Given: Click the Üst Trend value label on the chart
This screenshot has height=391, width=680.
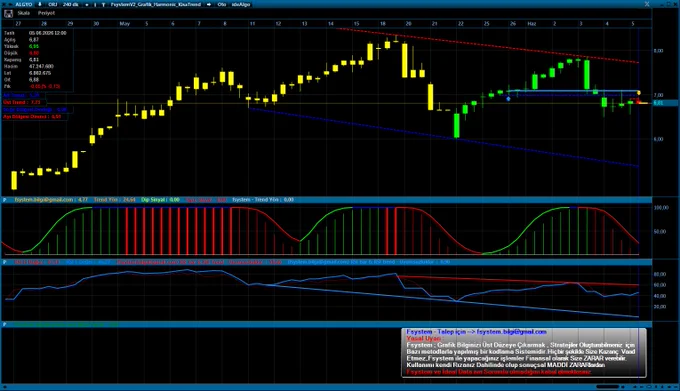Looking at the screenshot, I should (22, 102).
